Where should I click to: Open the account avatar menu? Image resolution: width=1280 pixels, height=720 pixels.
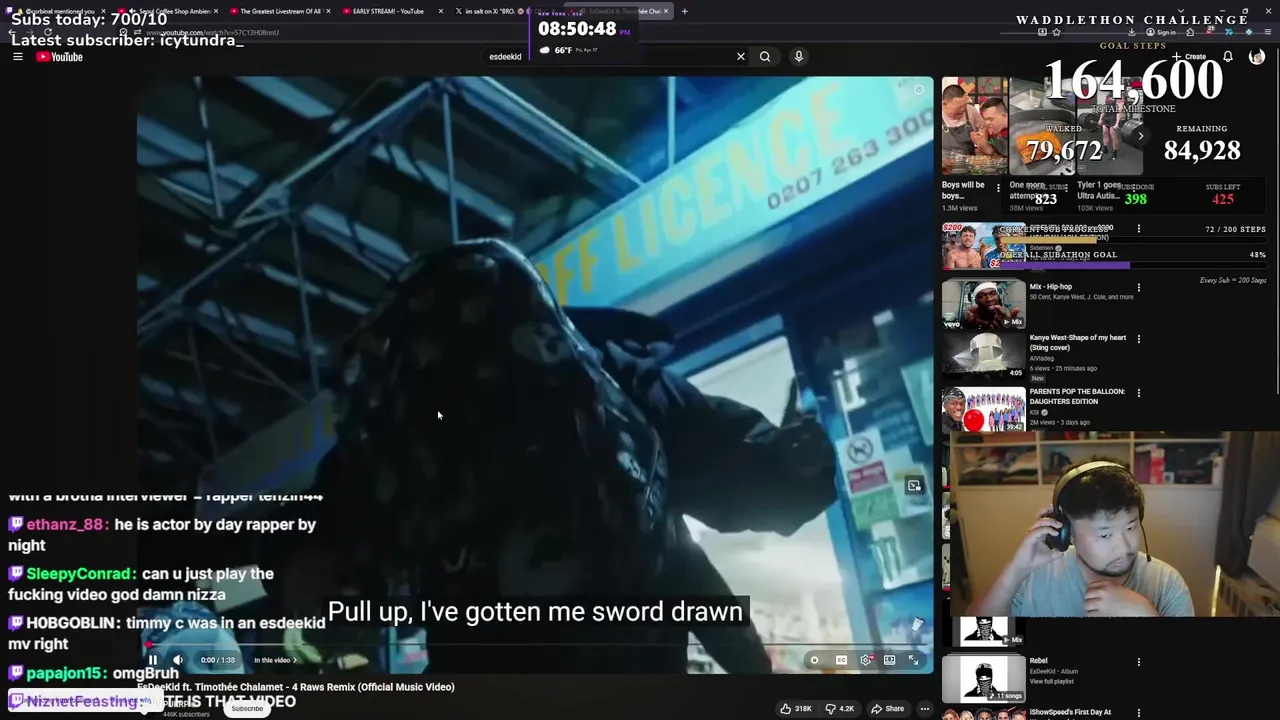click(x=1257, y=57)
